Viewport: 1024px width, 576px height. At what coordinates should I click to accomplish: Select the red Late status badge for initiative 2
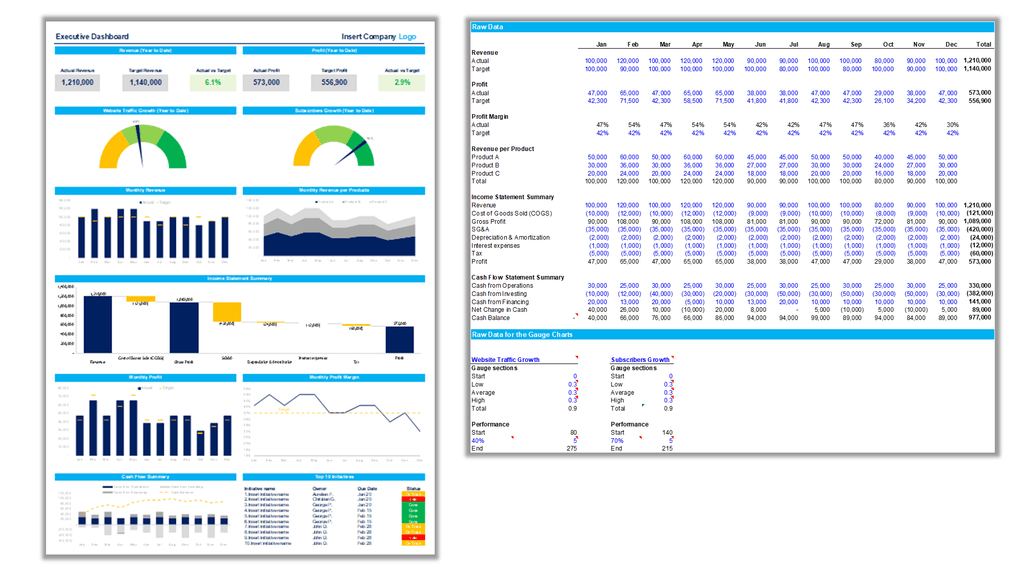413,499
